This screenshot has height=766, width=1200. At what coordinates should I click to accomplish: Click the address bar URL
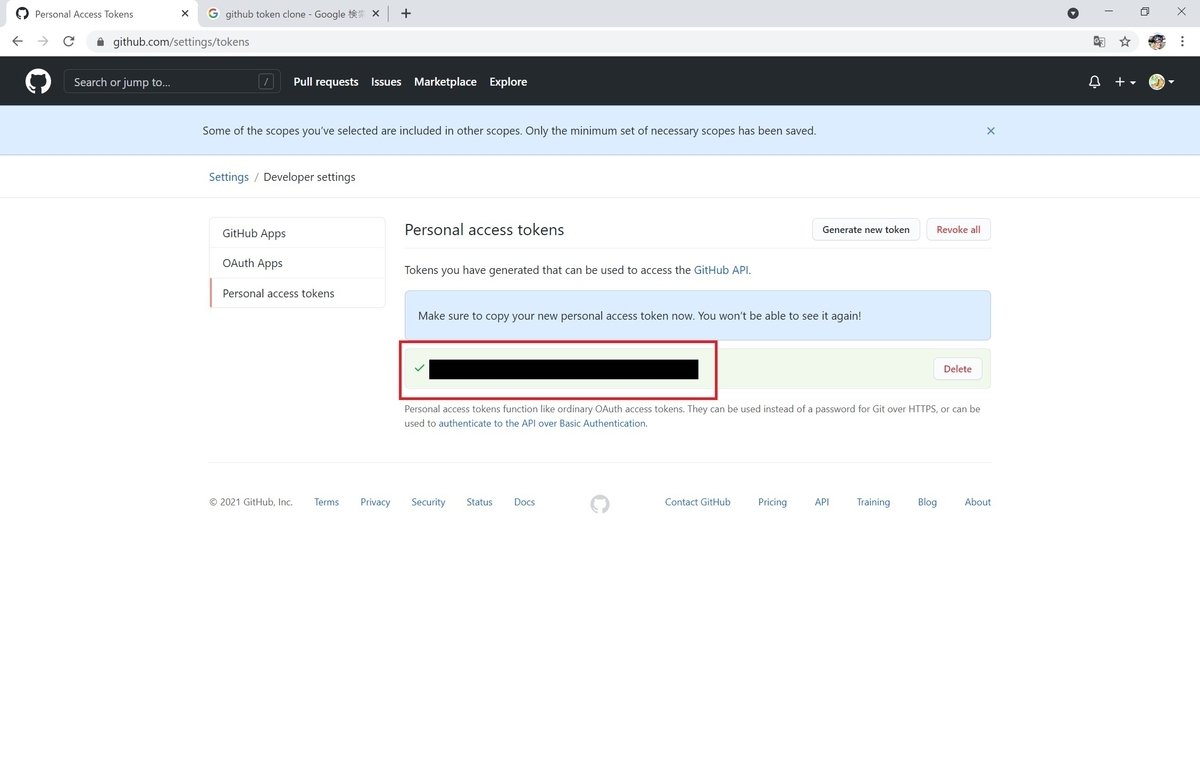tap(181, 42)
